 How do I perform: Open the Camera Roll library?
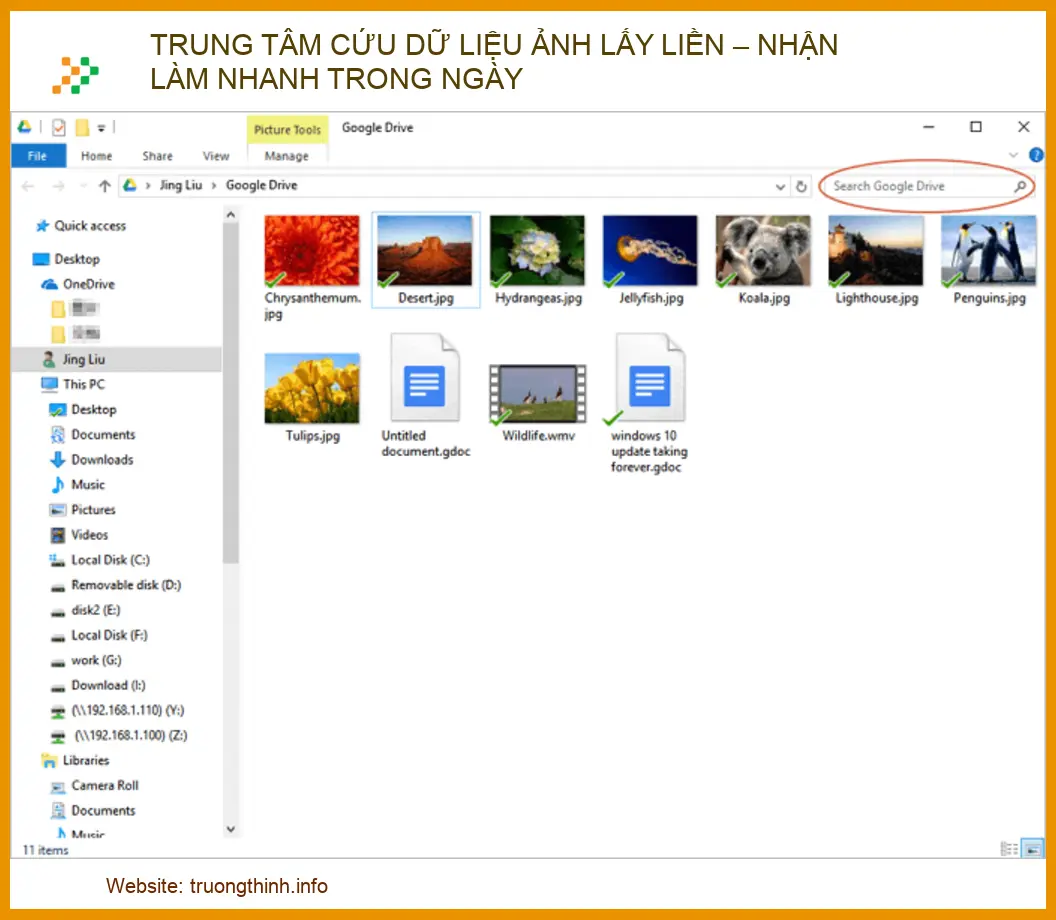click(94, 786)
